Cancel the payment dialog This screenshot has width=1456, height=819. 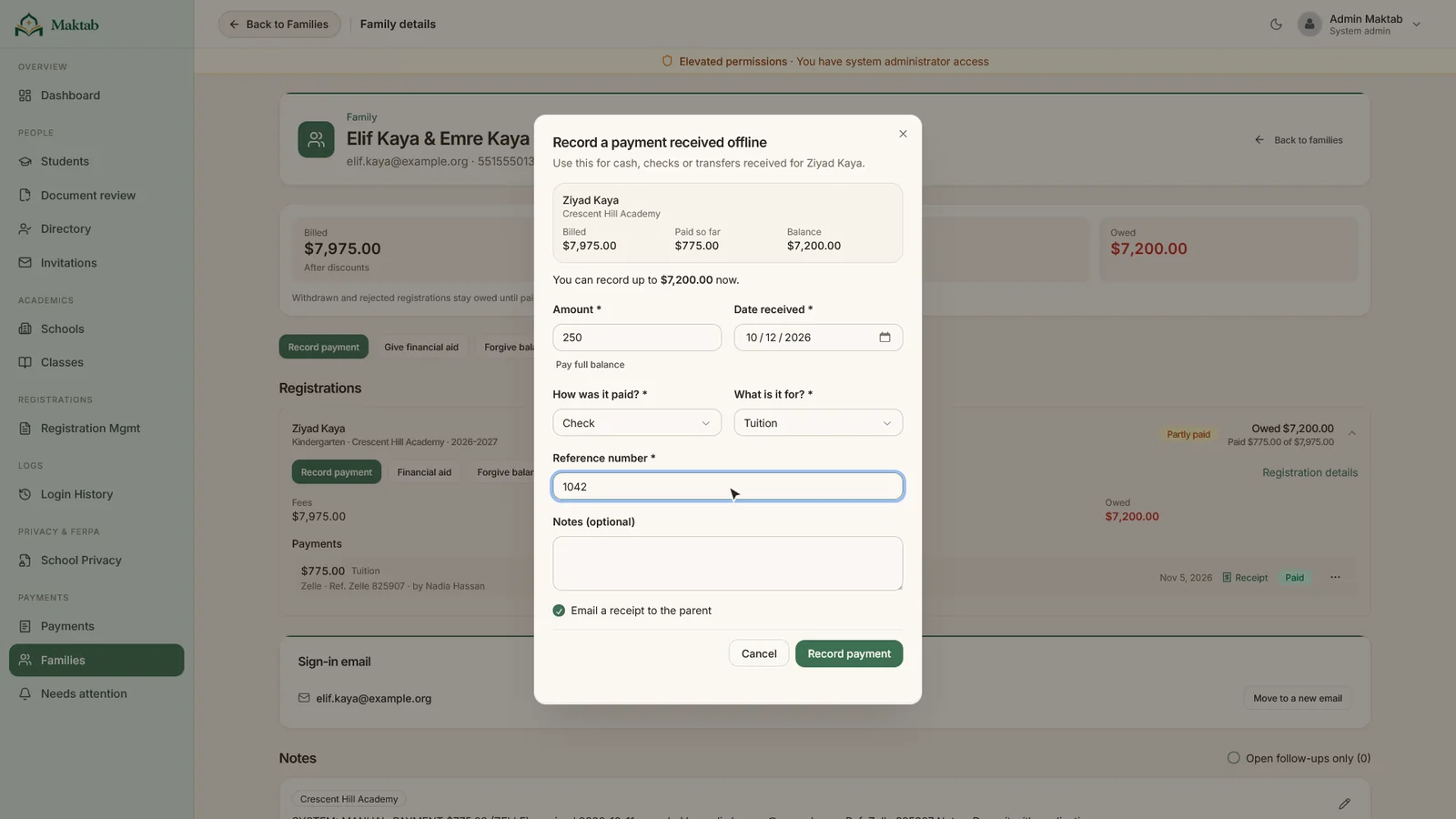(759, 653)
